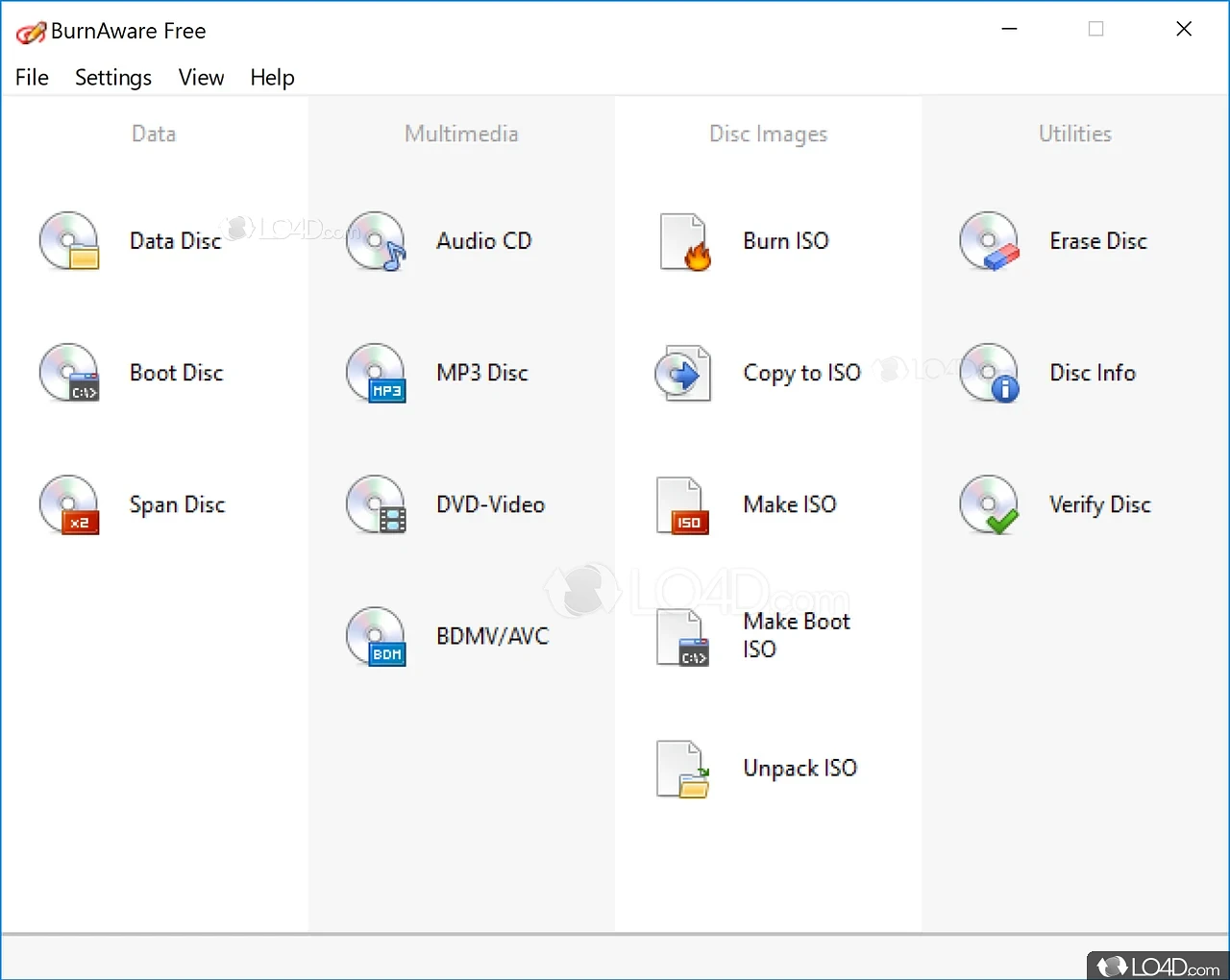This screenshot has width=1230, height=980.
Task: Open the File menu
Action: [32, 78]
